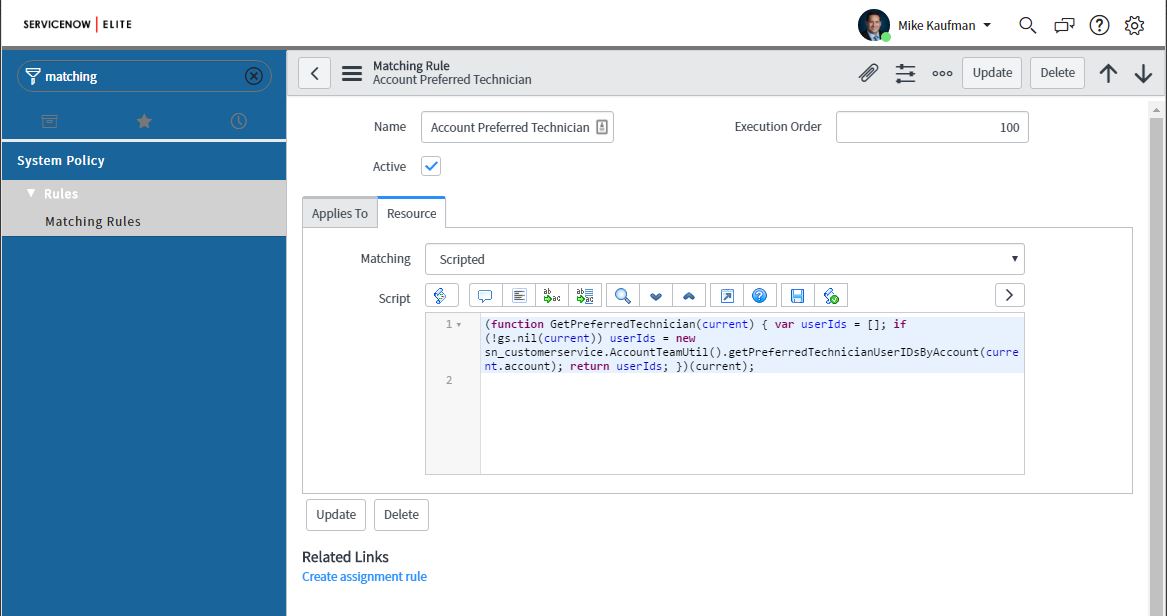Click the more options ellipsis icon

click(941, 72)
